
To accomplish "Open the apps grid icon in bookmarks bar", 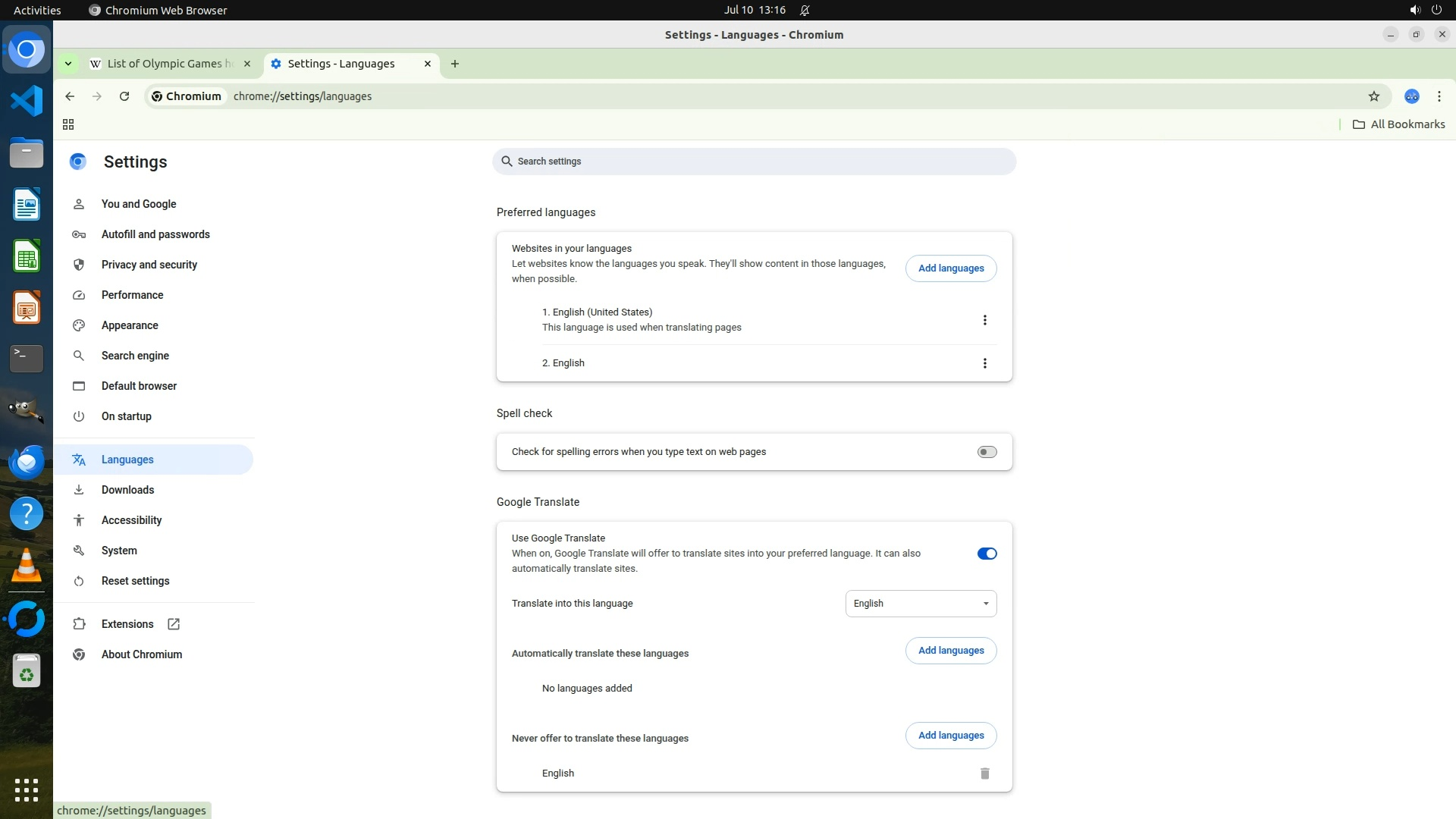I will (x=68, y=124).
